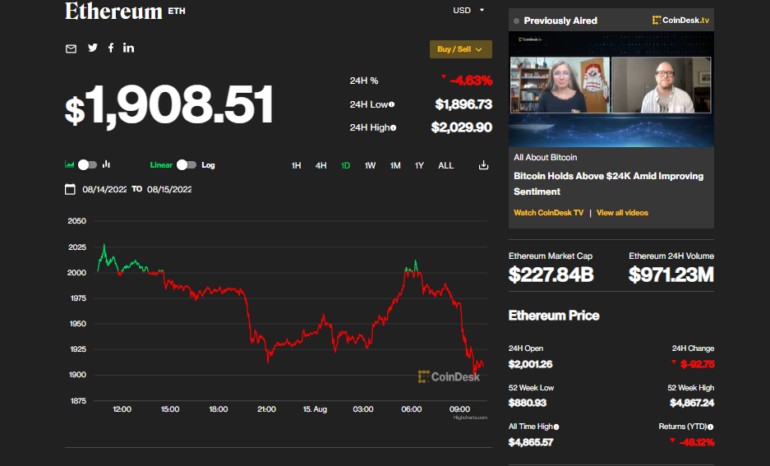Click View all videos link

(622, 212)
